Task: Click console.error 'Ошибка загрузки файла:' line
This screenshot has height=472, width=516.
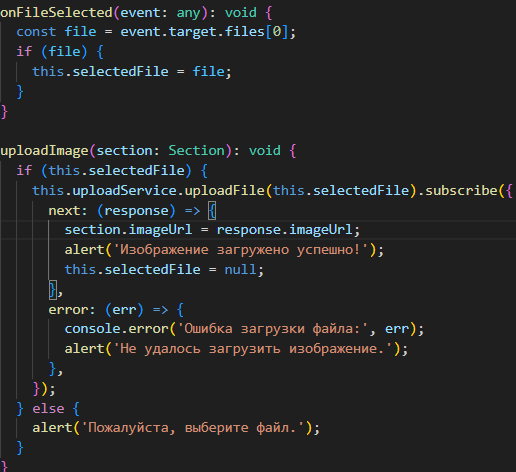Action: (x=244, y=329)
